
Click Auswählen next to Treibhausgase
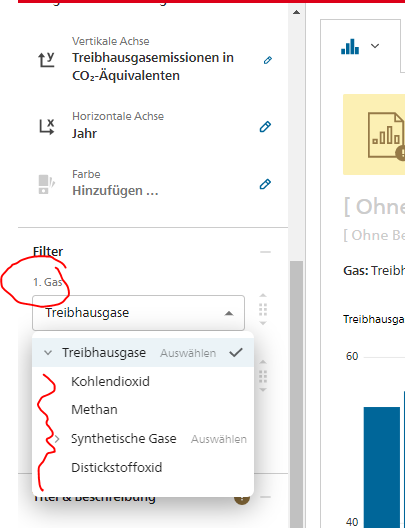188,353
